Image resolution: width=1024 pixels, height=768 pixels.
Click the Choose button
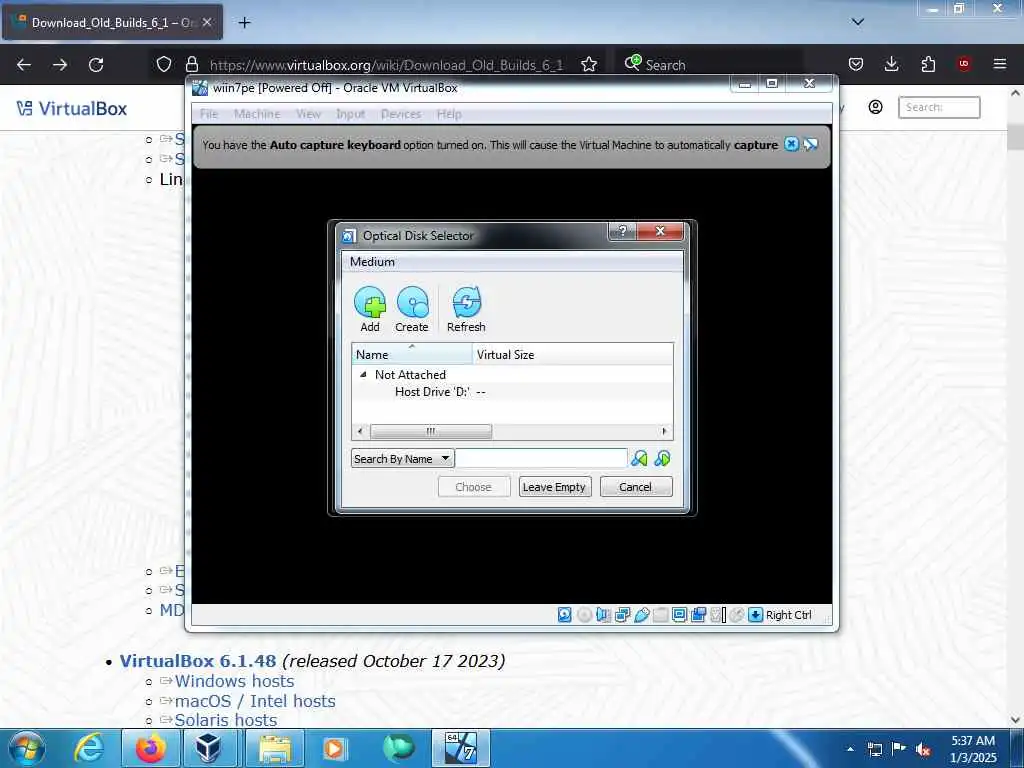point(473,487)
